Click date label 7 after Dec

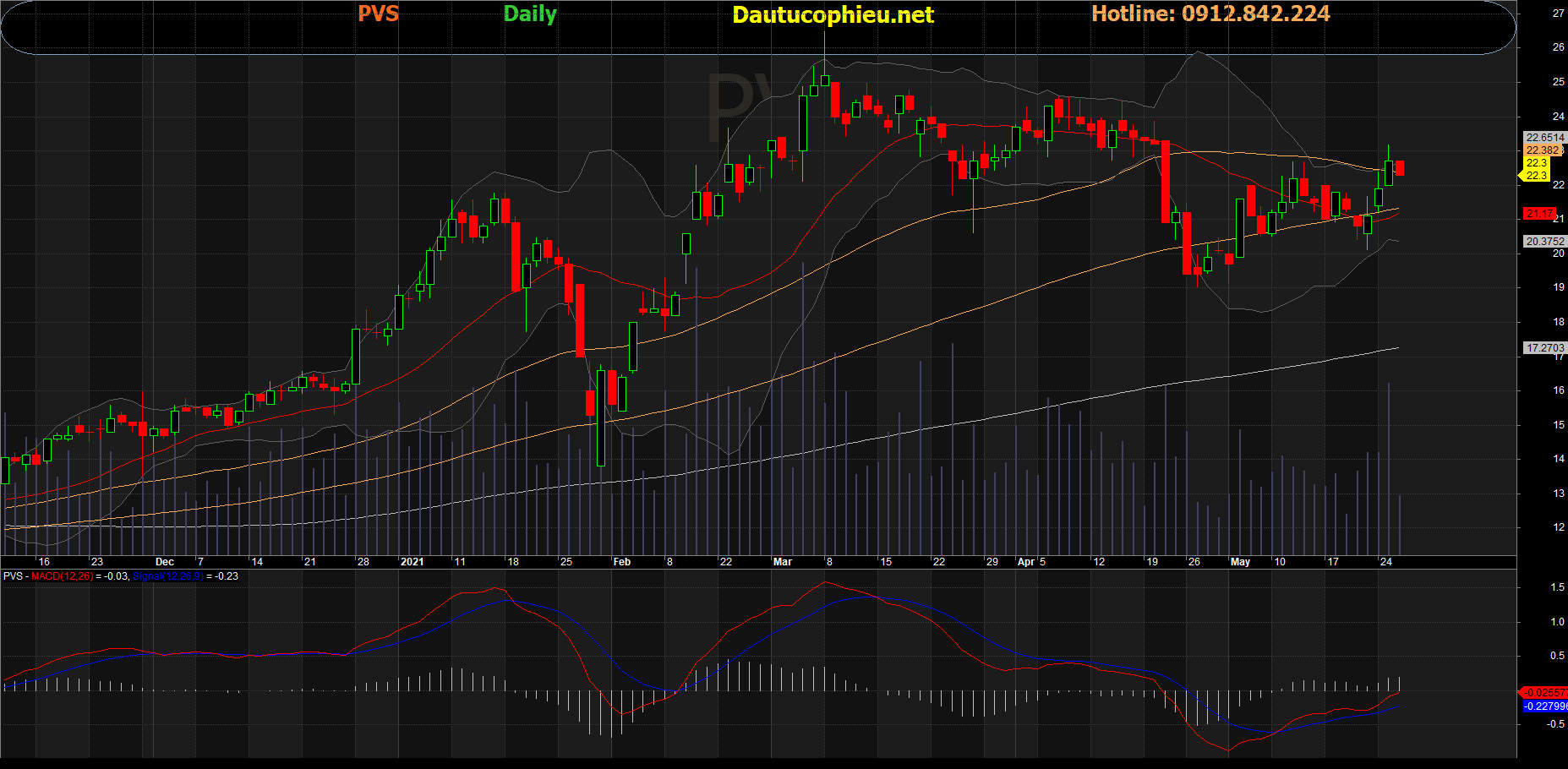point(200,562)
